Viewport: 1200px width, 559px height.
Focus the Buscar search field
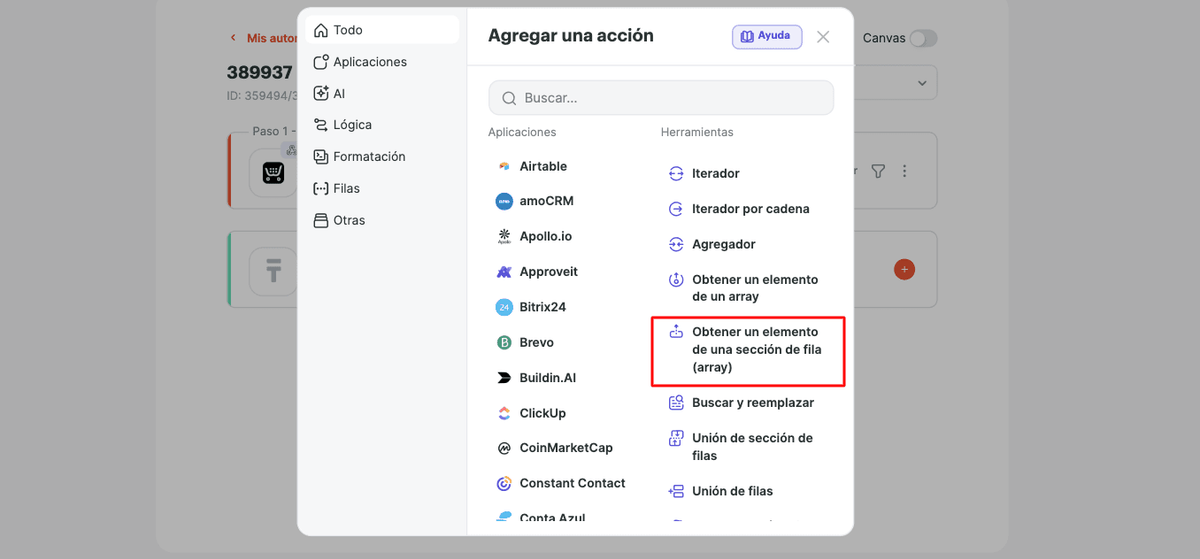click(661, 98)
